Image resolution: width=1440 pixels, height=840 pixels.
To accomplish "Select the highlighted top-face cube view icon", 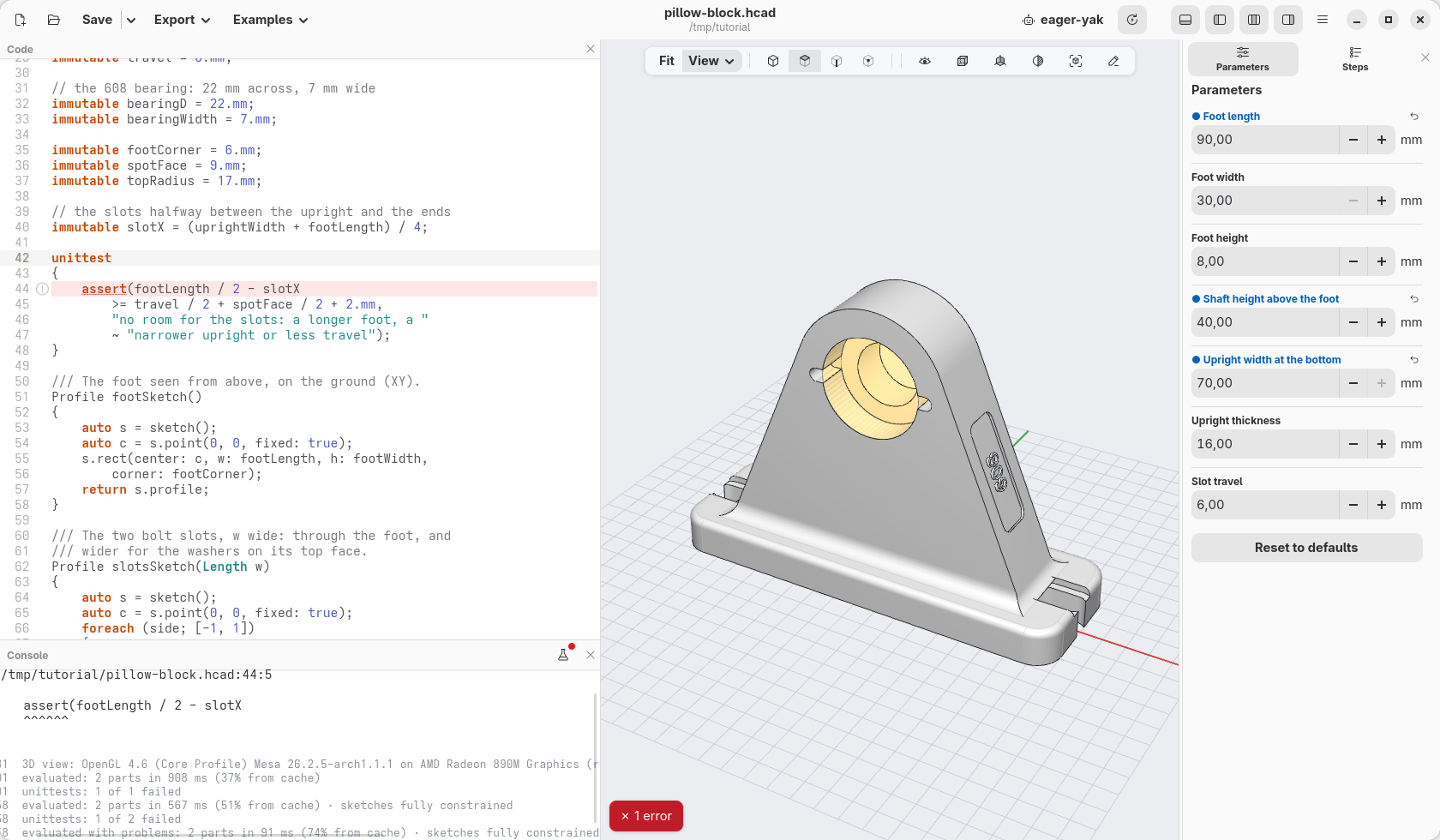I will point(805,61).
